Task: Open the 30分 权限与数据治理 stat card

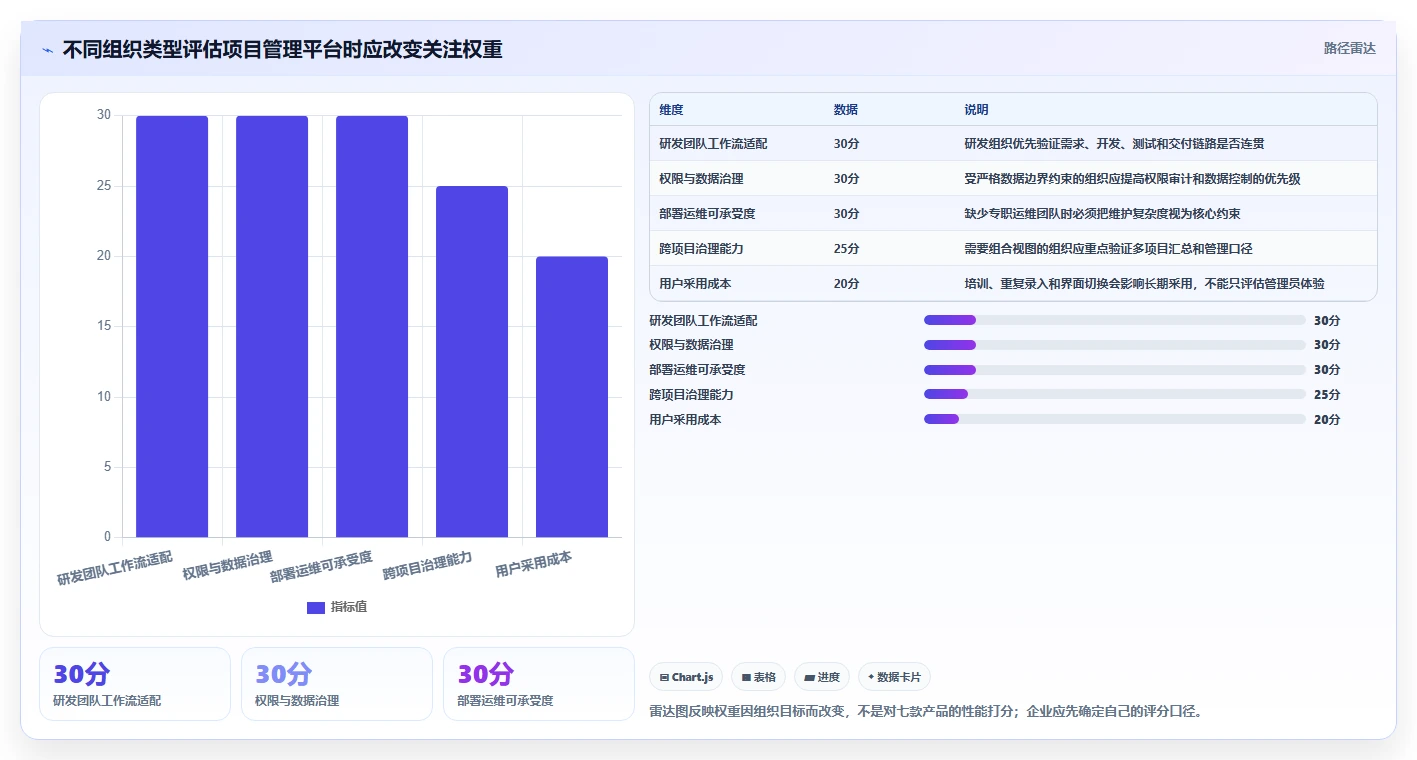Action: [x=337, y=684]
